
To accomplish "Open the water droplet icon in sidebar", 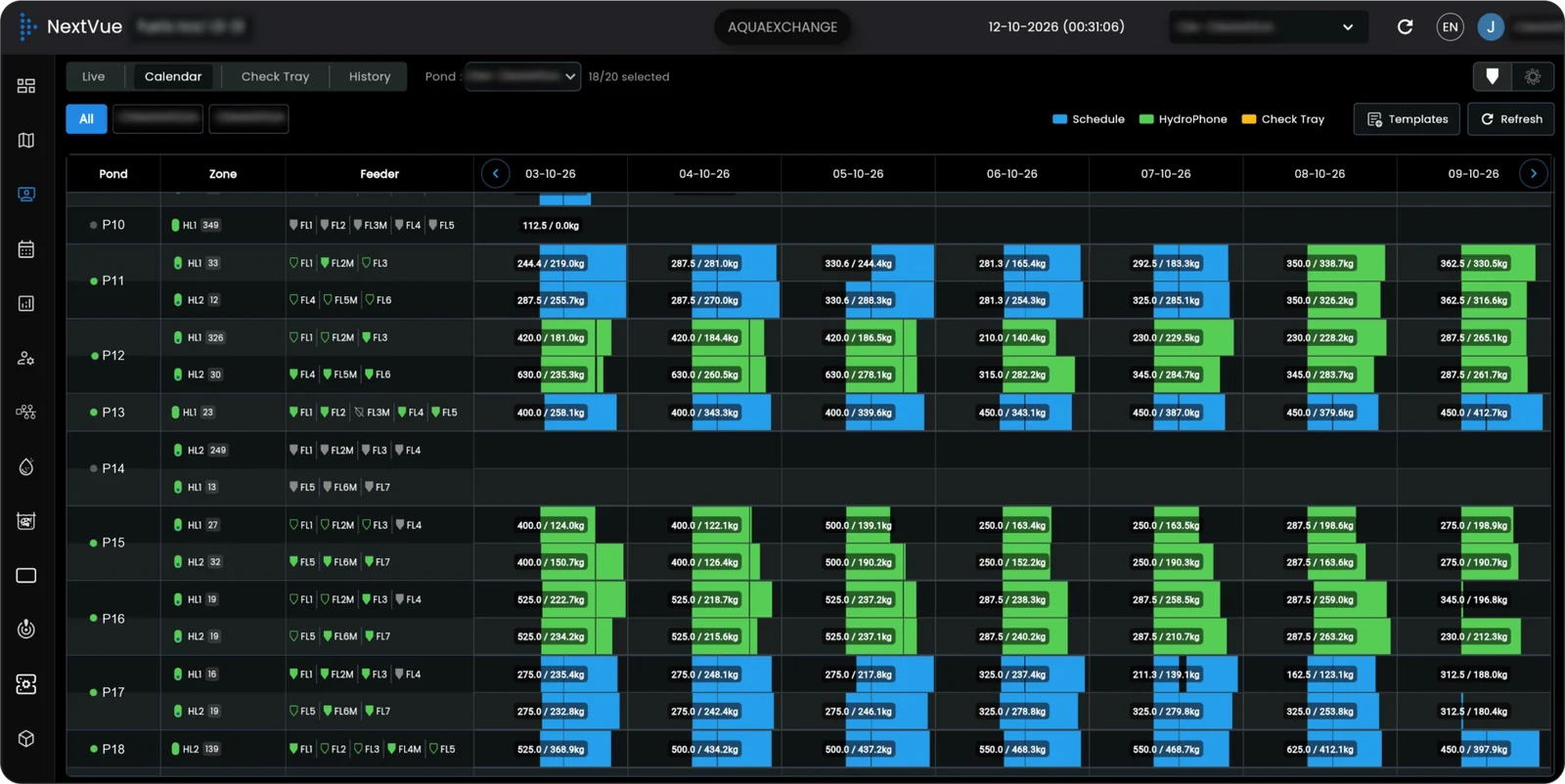I will [x=26, y=467].
